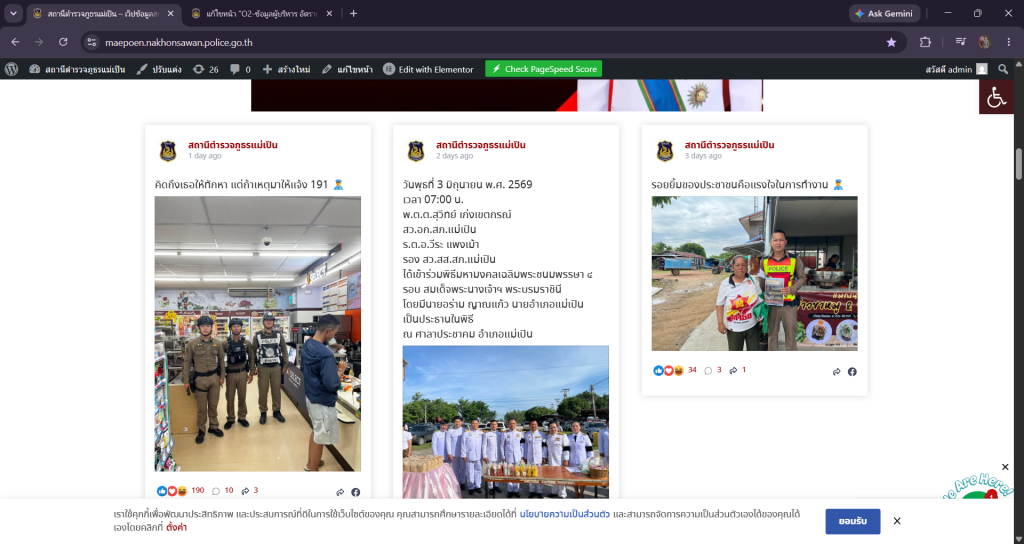
Task: Click the '1 day ago' timestamp
Action: (204, 156)
